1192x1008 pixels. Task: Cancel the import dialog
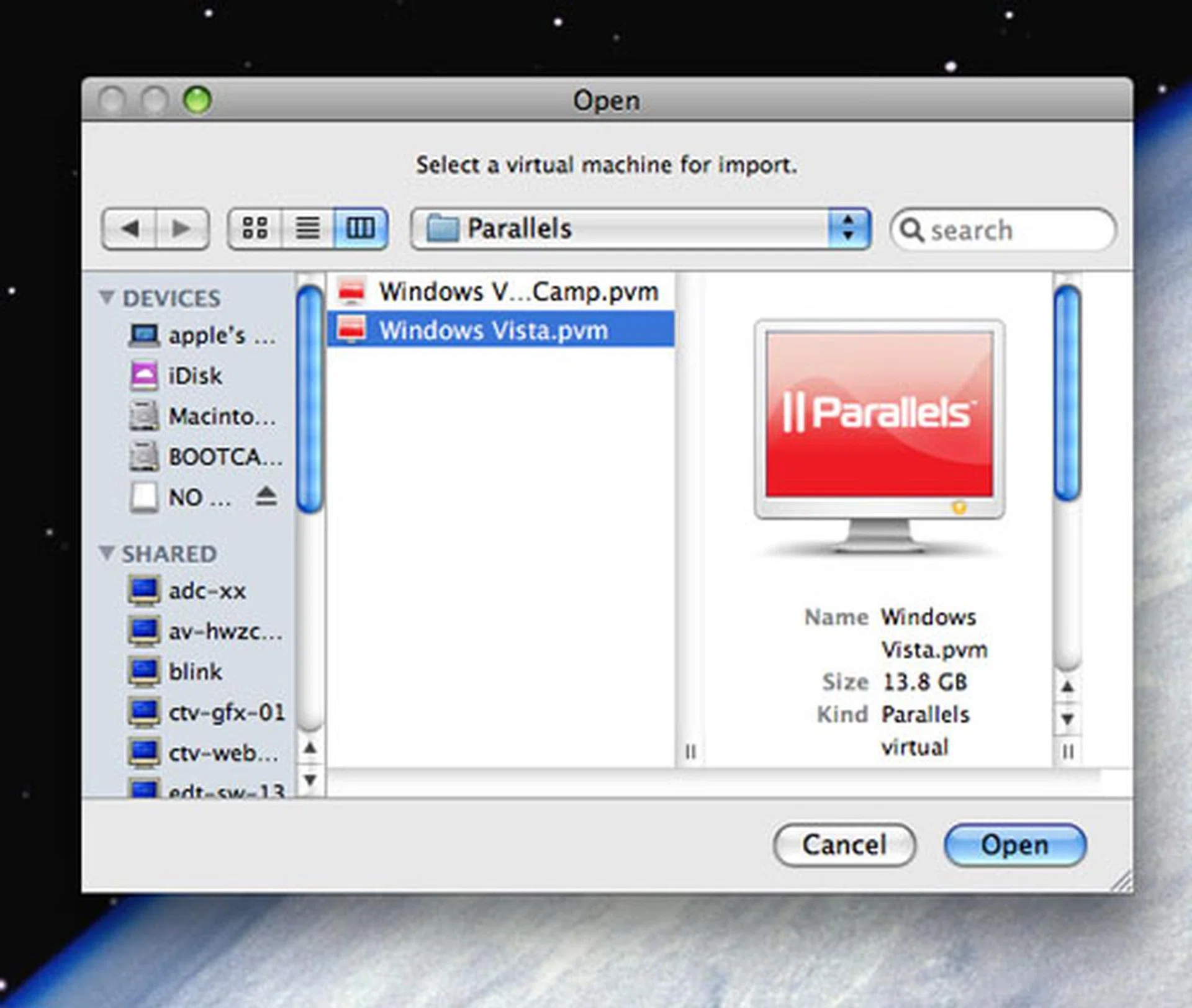[x=844, y=845]
